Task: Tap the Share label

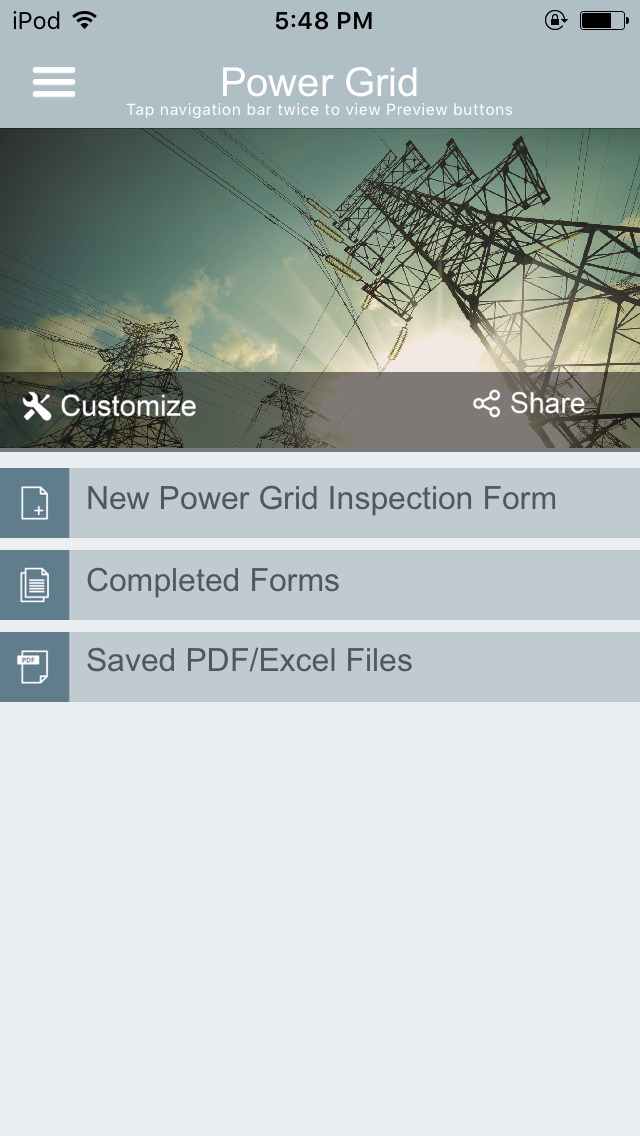Action: click(547, 404)
